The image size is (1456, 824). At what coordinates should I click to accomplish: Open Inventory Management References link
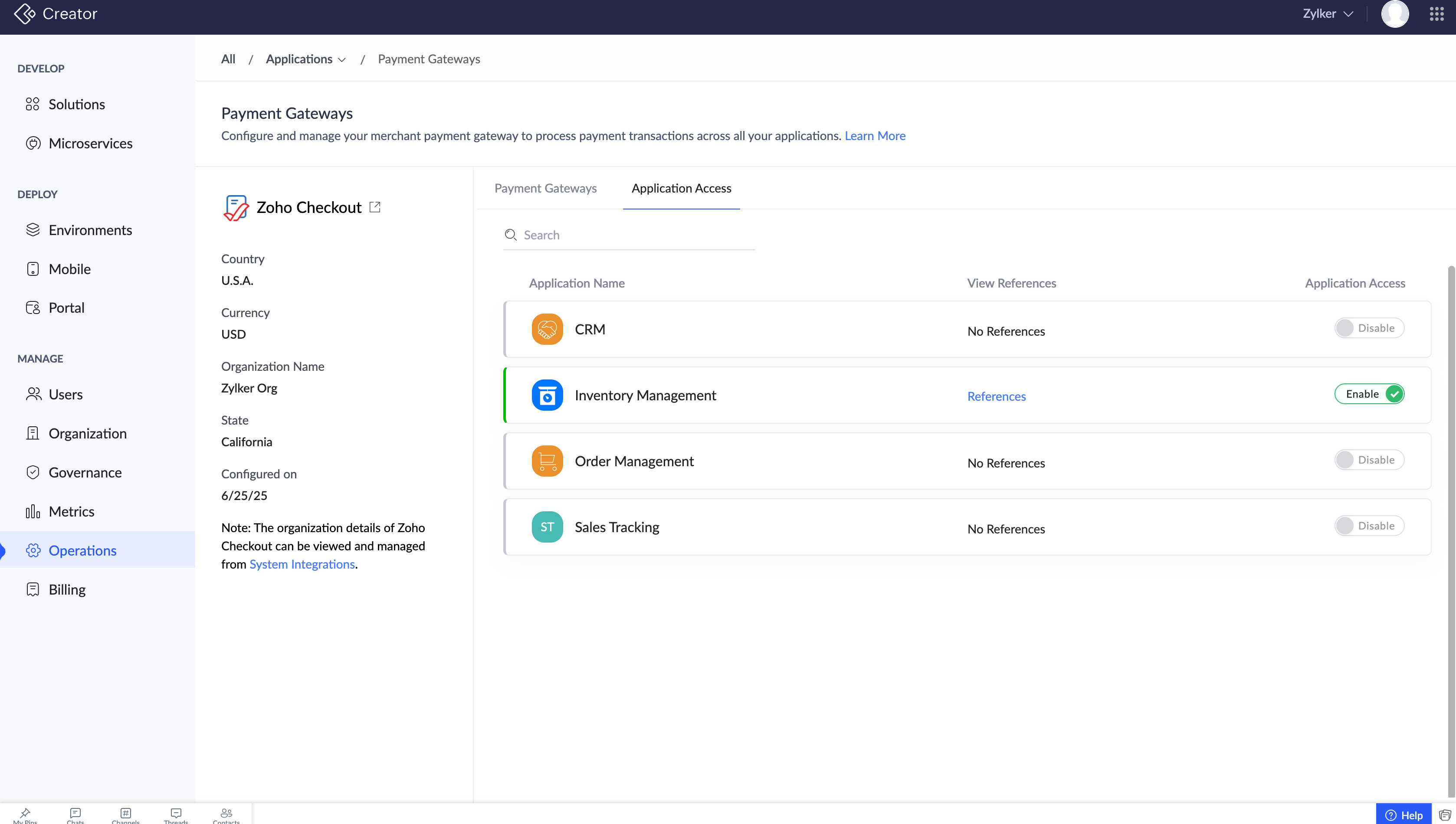click(x=996, y=396)
